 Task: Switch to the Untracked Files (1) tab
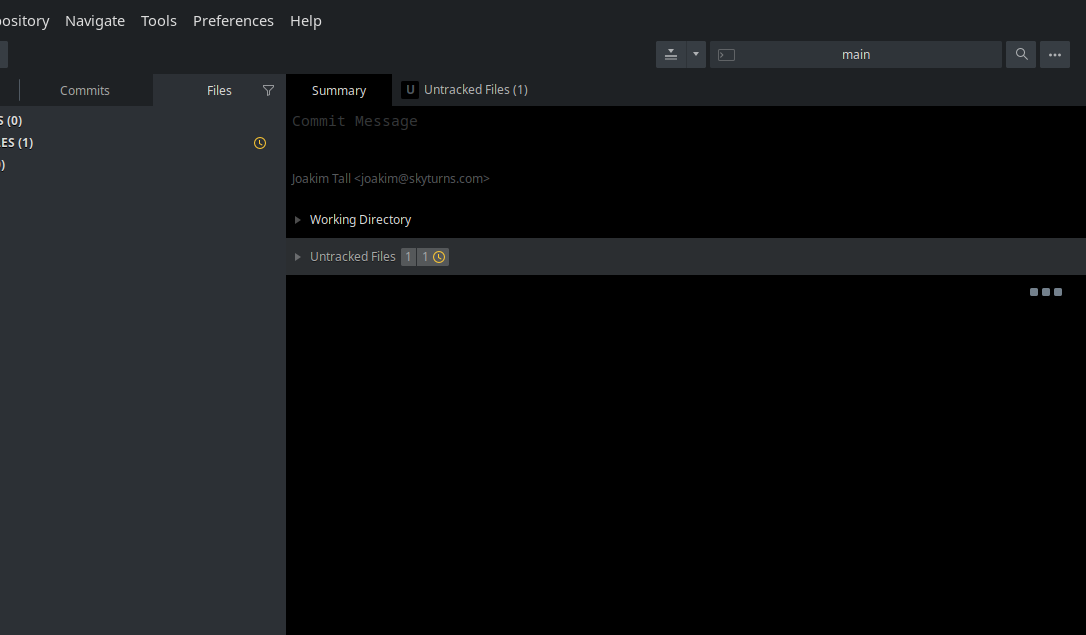(475, 89)
